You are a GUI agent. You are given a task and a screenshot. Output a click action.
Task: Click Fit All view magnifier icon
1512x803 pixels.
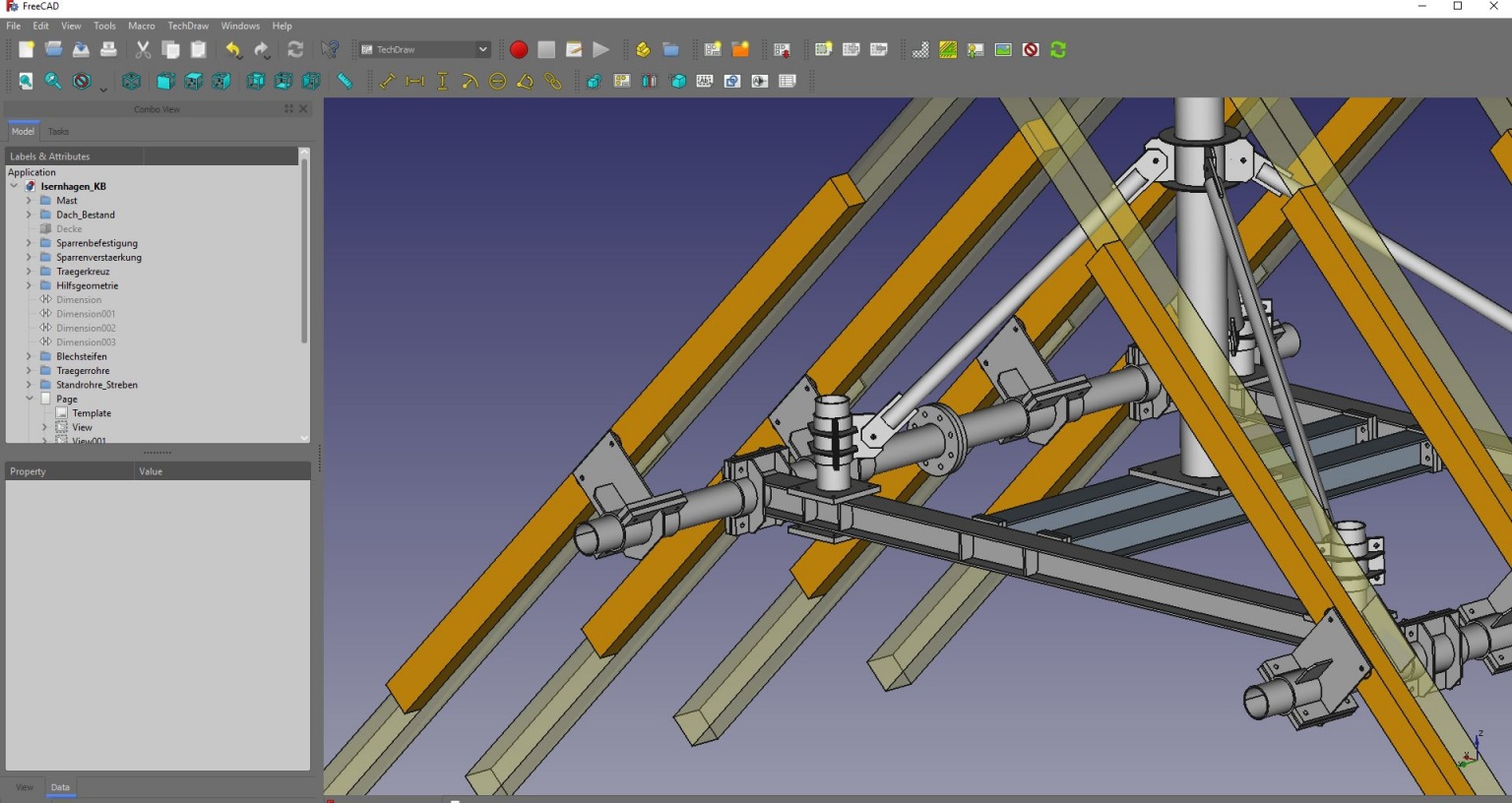point(26,82)
